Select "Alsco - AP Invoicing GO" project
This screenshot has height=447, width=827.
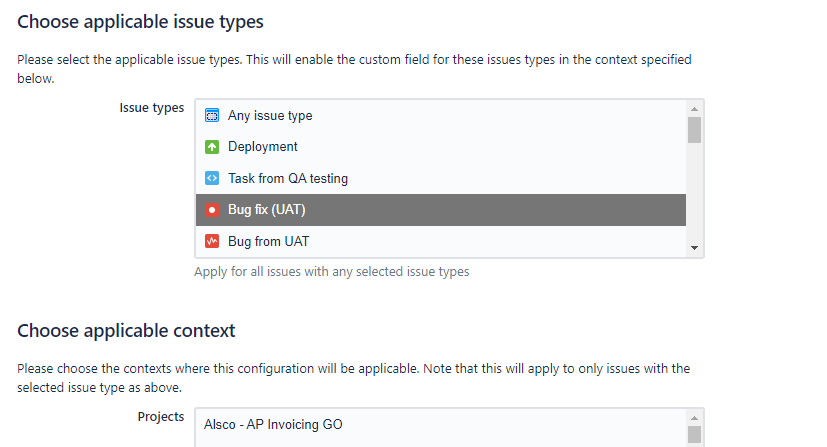click(x=273, y=425)
